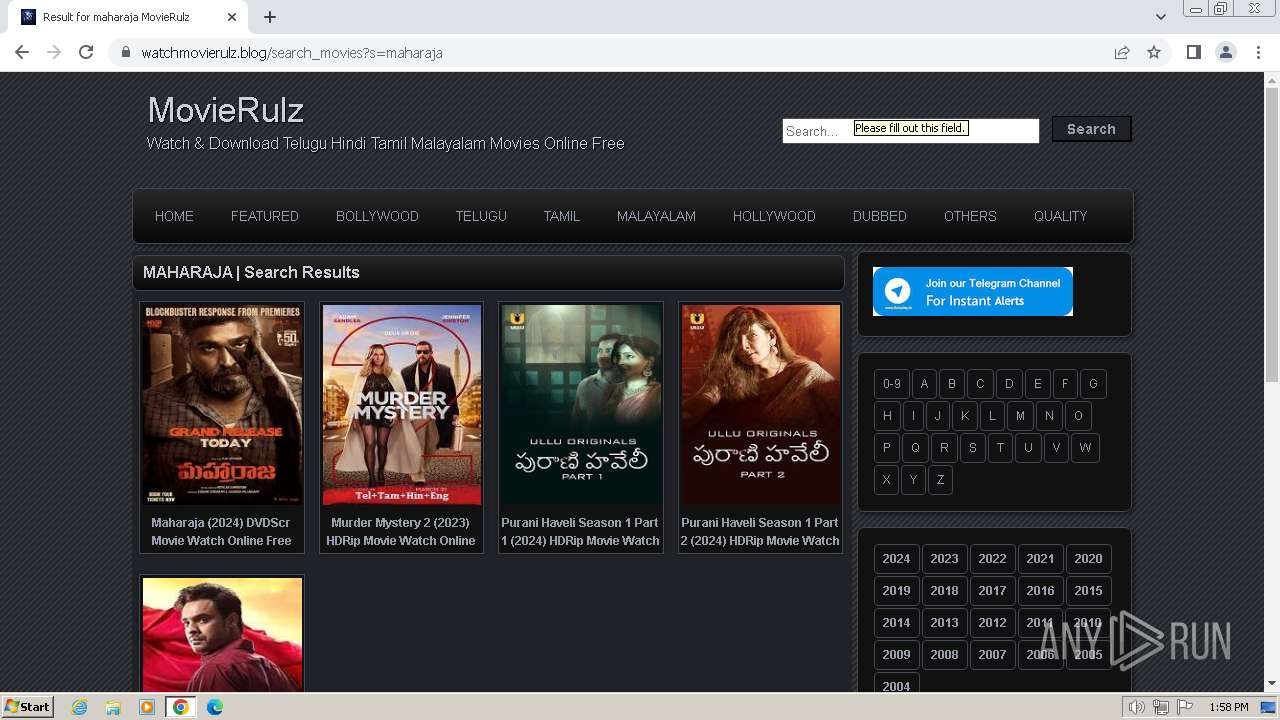Select the 2020 year button
The image size is (1280, 720).
coord(1088,559)
